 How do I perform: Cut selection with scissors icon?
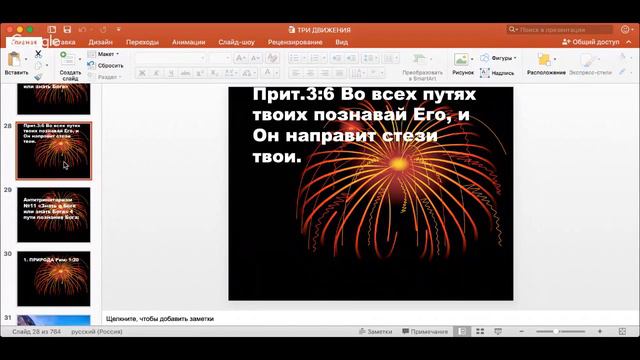click(38, 53)
